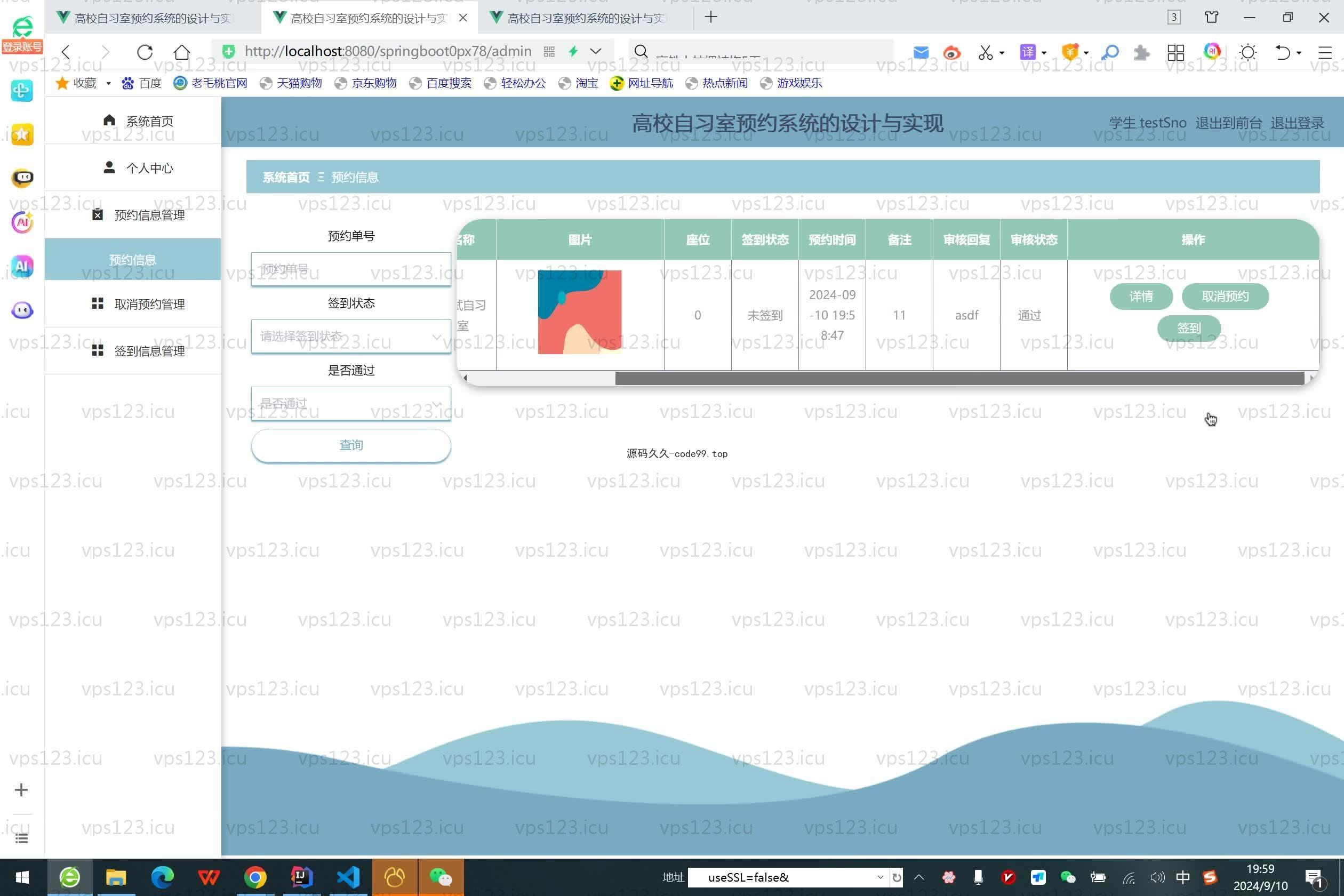Click the 退出登录 link

1297,123
